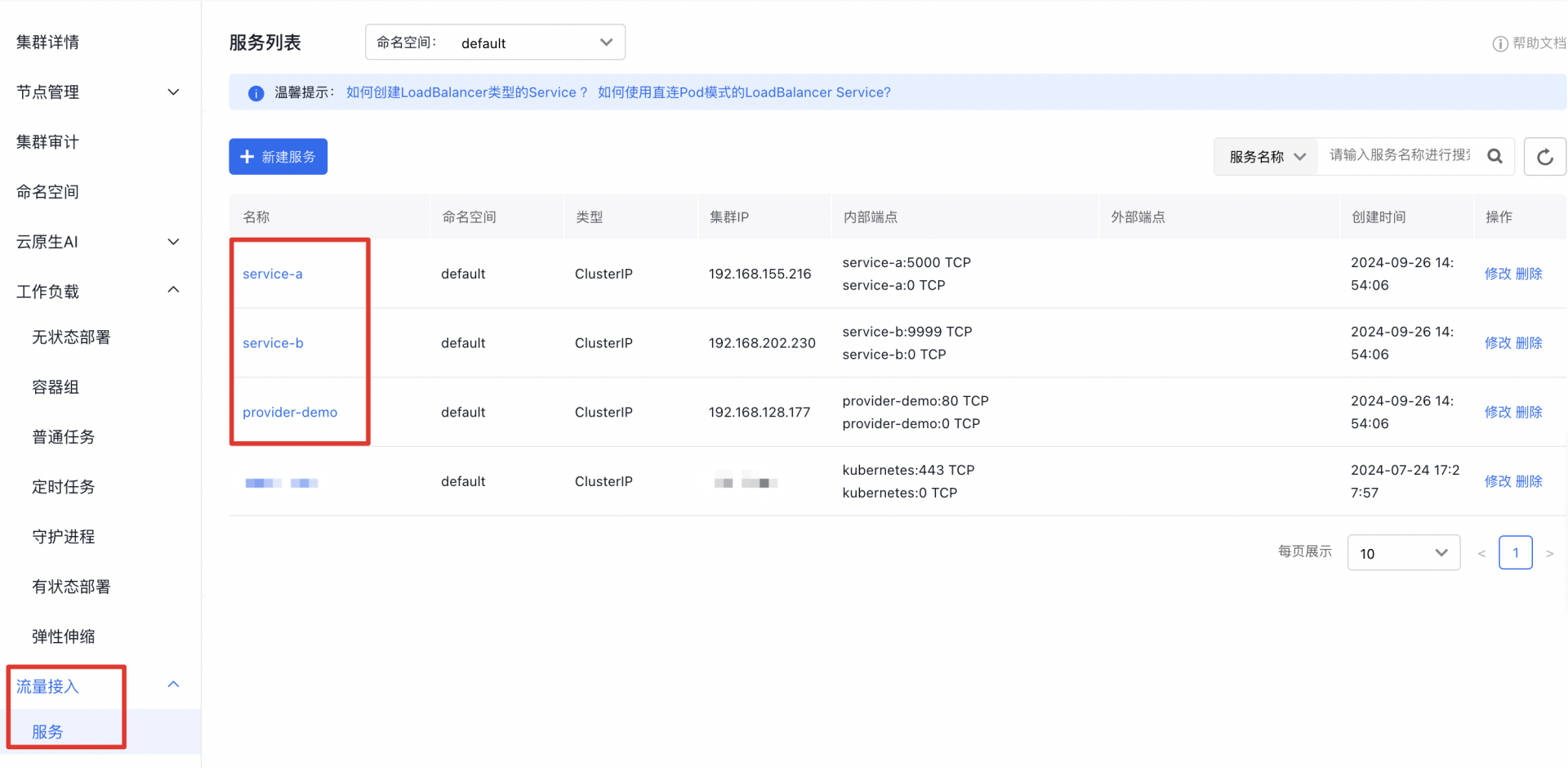
Task: Click 修改 for service-a
Action: [1498, 274]
